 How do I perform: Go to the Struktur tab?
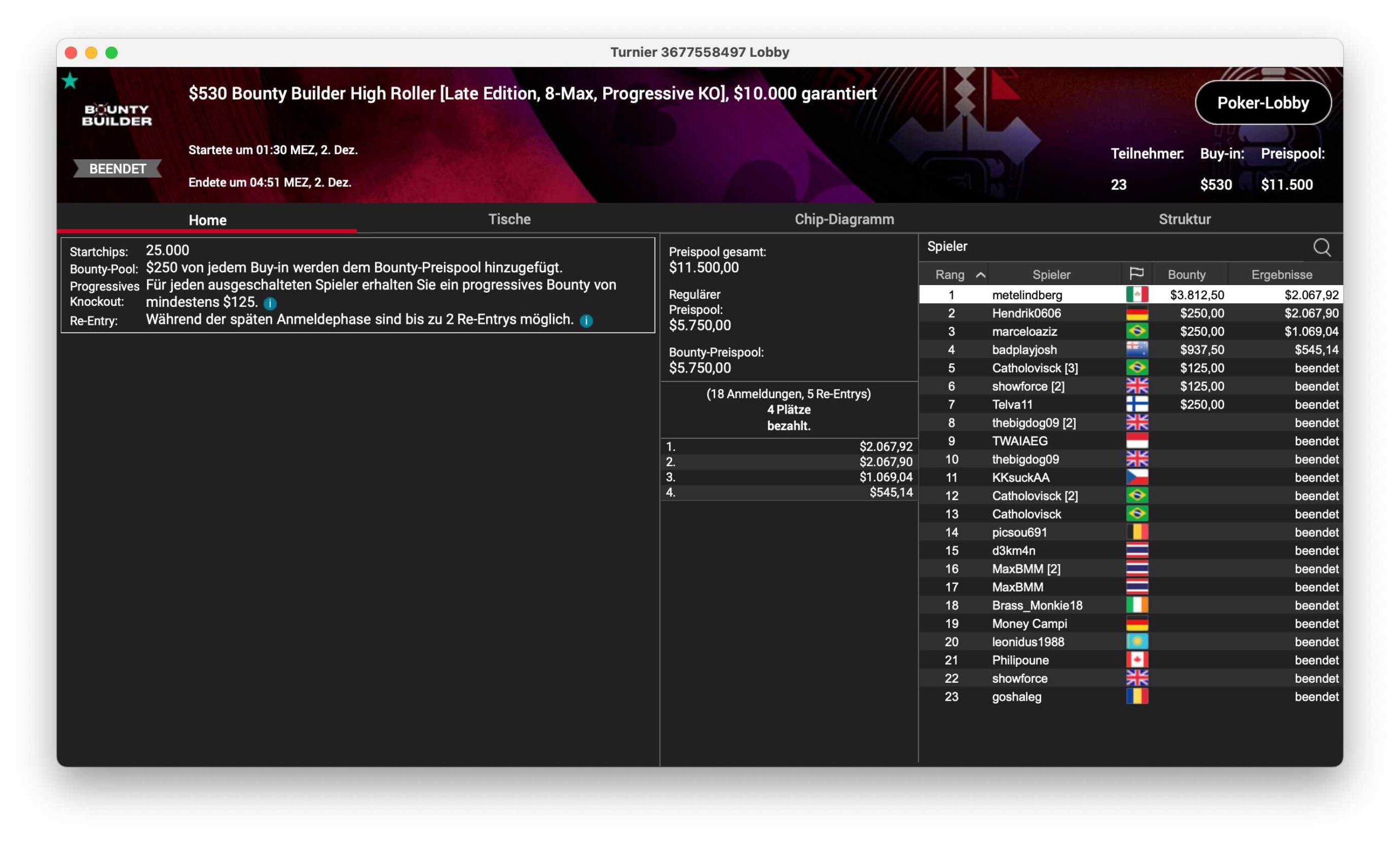pyautogui.click(x=1184, y=219)
